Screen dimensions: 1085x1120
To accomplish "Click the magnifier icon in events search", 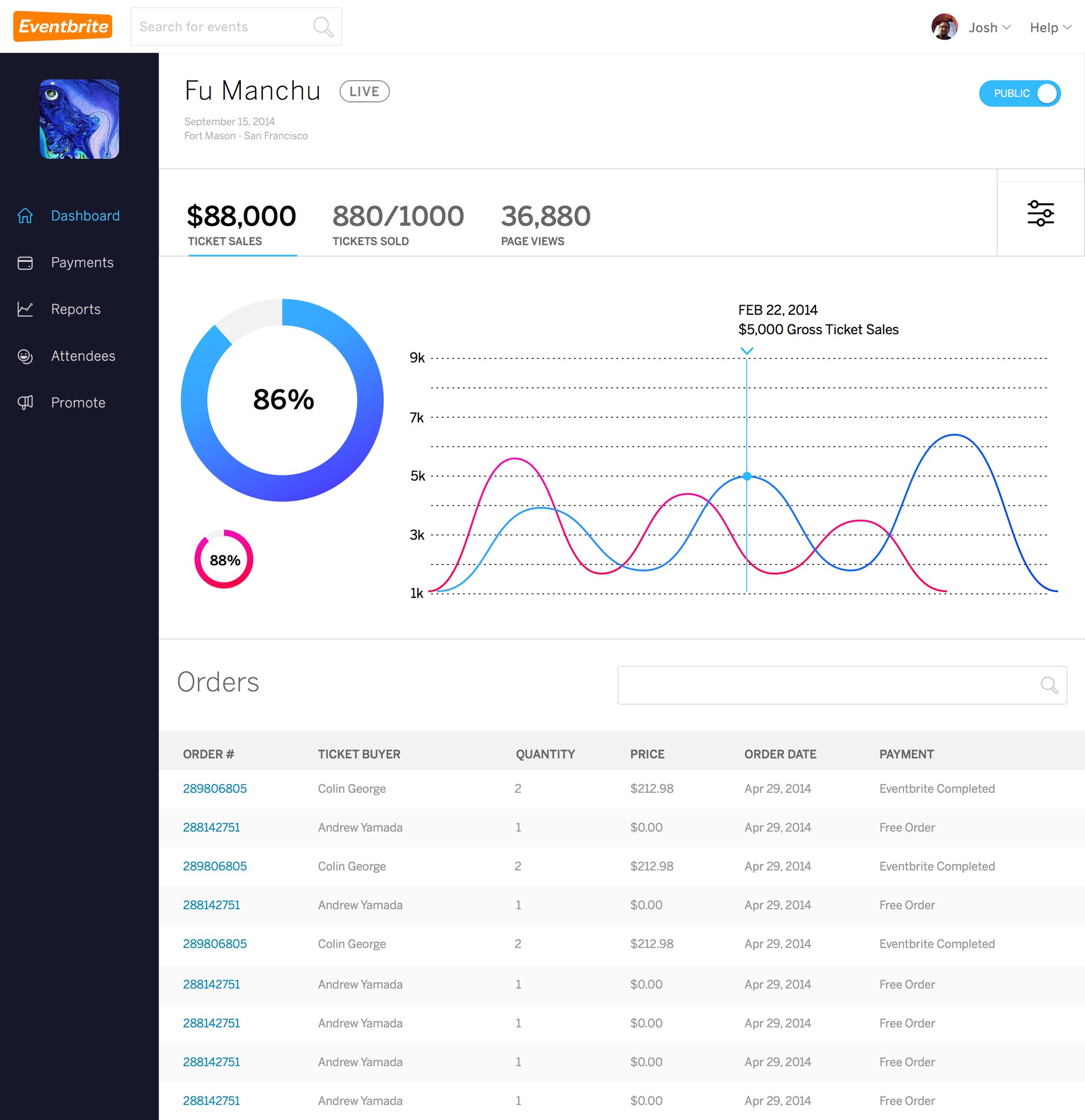I will coord(323,27).
